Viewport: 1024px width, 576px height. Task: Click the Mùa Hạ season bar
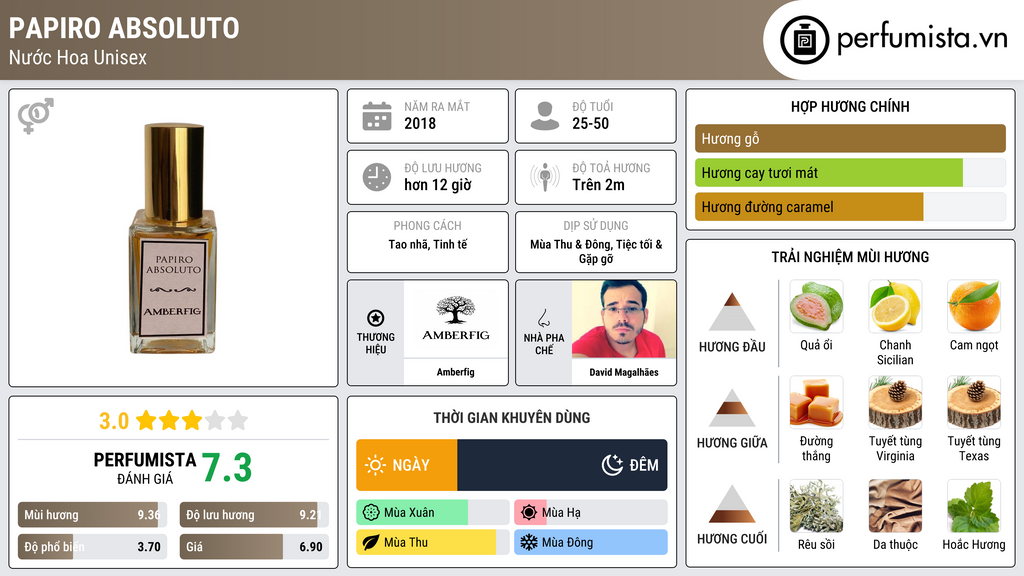pyautogui.click(x=590, y=513)
